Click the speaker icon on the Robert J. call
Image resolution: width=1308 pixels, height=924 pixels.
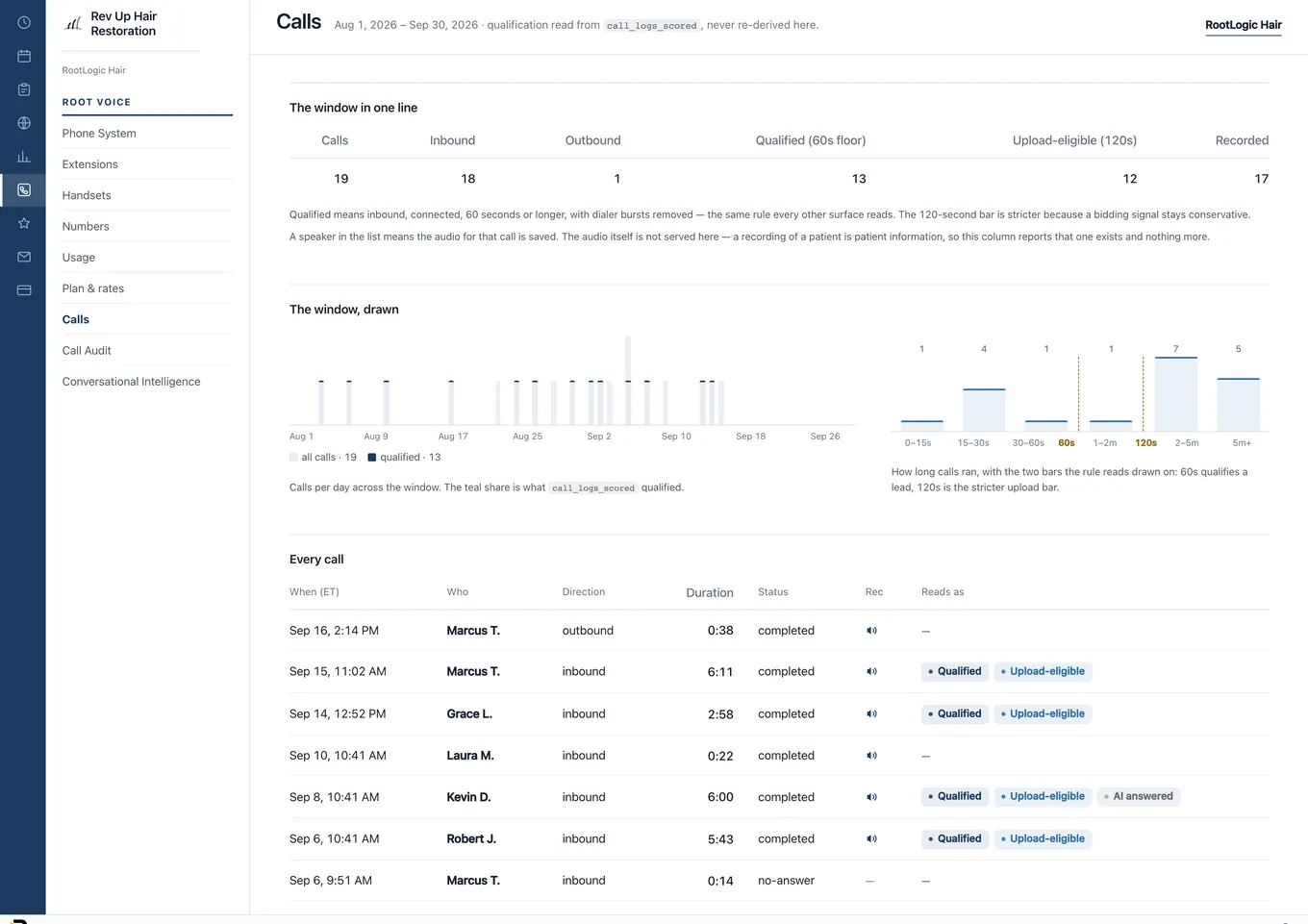click(871, 839)
